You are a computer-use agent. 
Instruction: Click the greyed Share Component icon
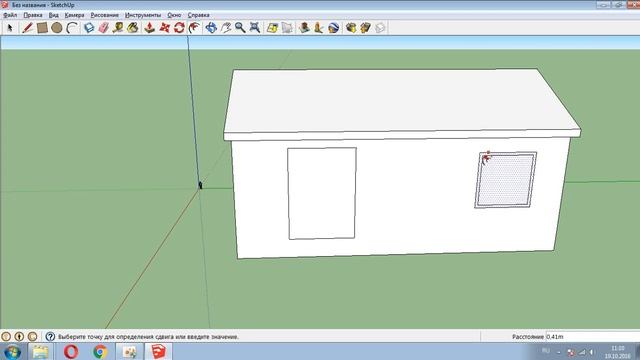pyautogui.click(x=380, y=28)
